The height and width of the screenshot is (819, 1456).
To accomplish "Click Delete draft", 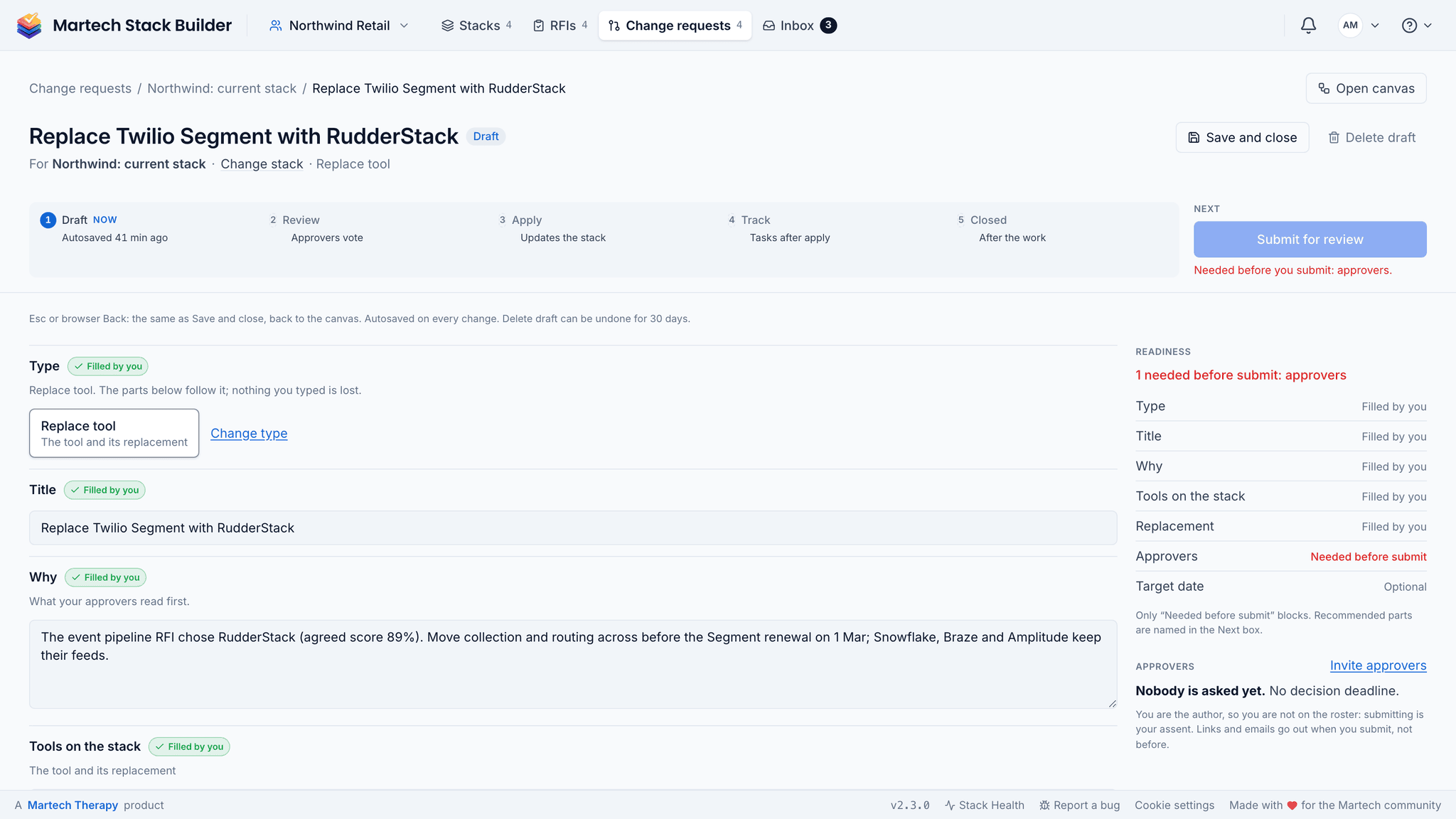I will click(x=1371, y=137).
